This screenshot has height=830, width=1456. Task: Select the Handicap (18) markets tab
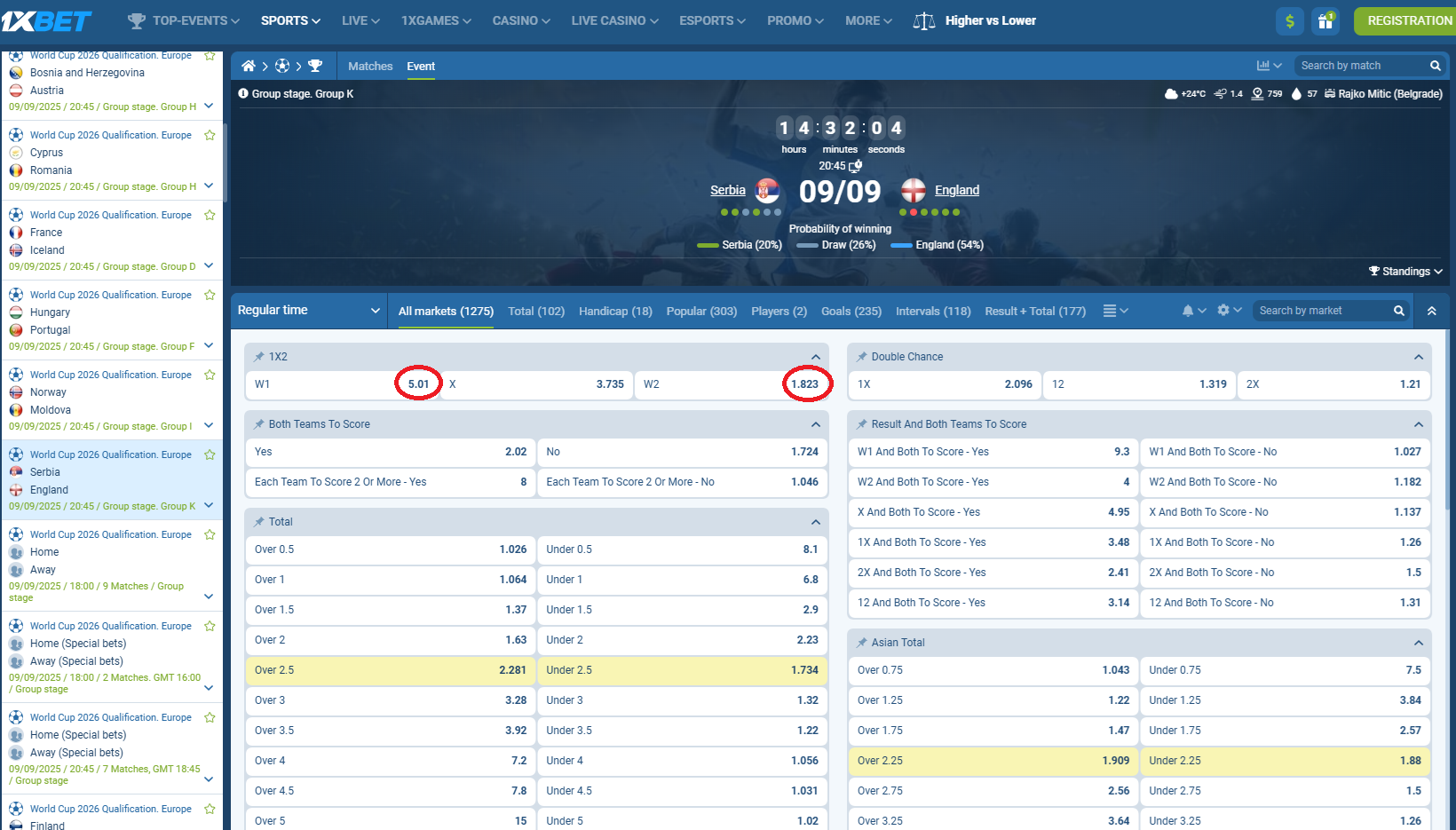615,311
